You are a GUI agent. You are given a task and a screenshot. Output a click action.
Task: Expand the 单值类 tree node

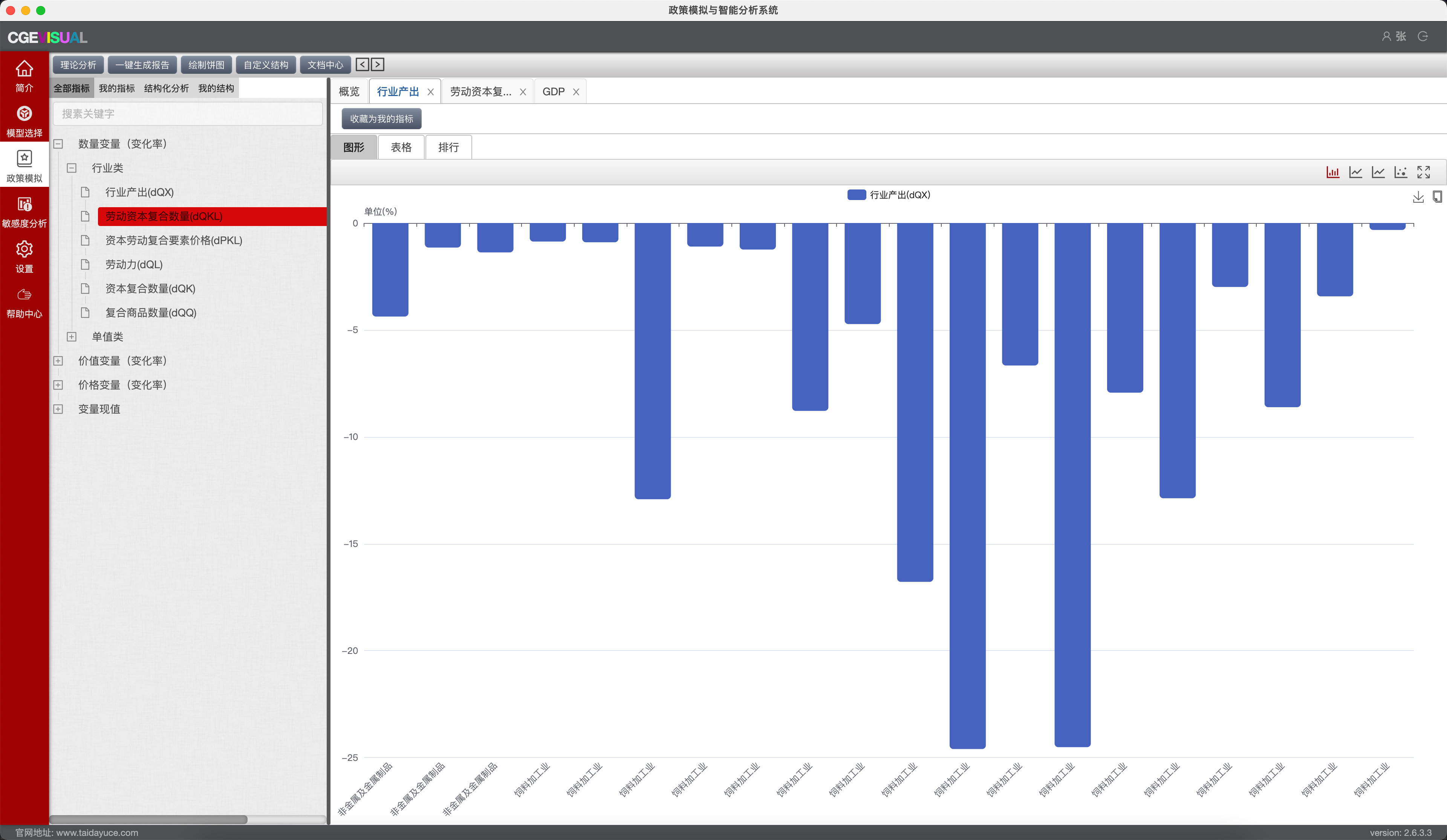pos(72,337)
